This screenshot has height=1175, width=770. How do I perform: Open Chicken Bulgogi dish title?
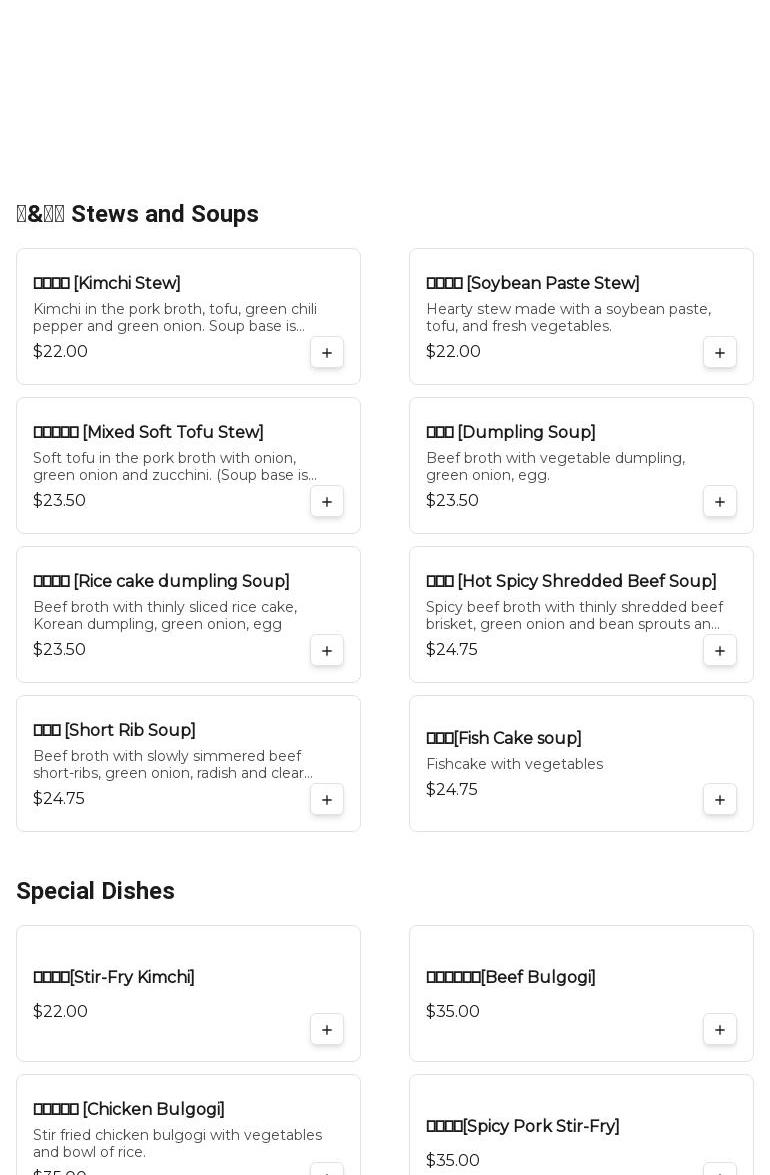pos(129,1109)
